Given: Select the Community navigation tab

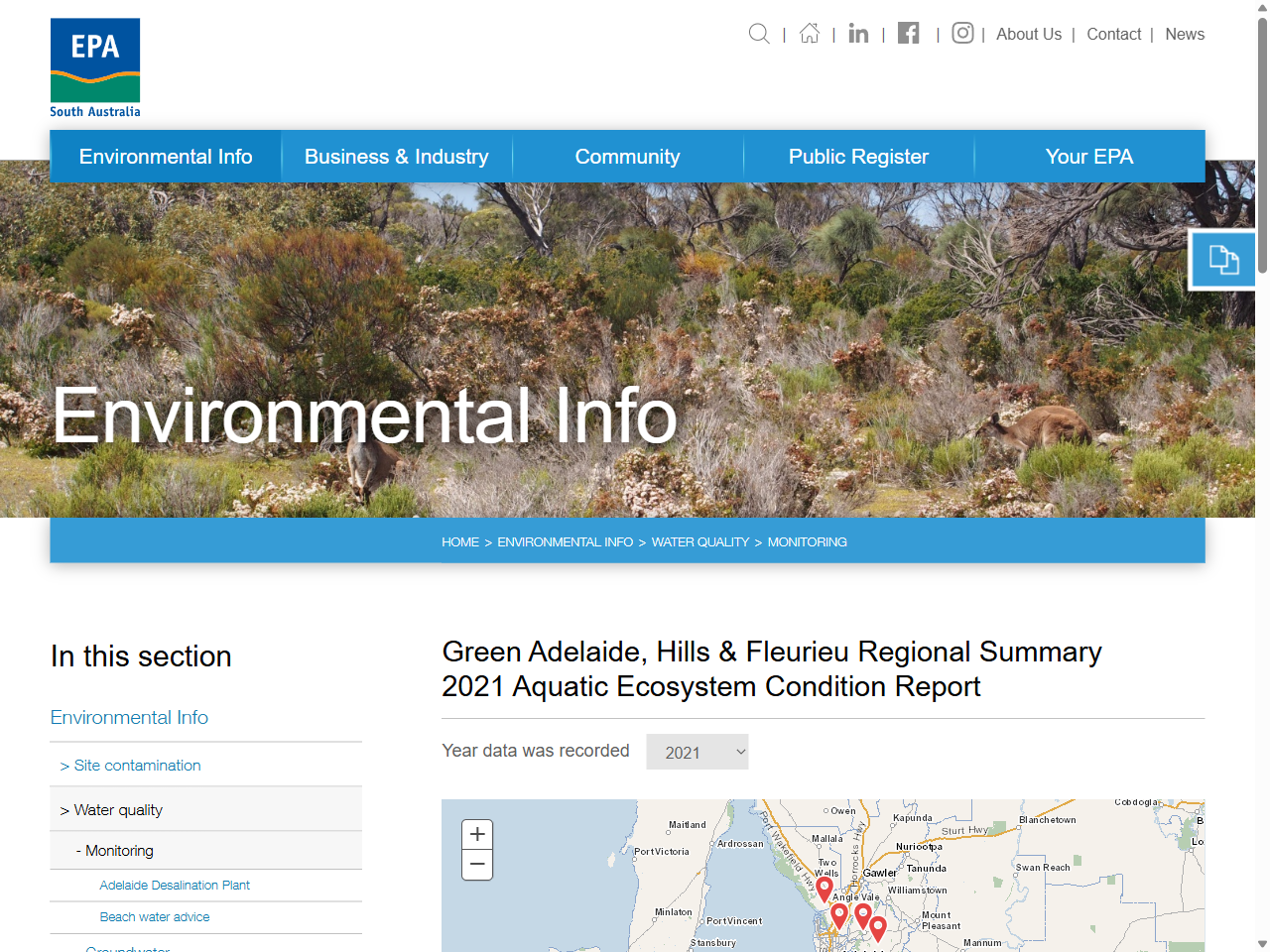Looking at the screenshot, I should 627,156.
